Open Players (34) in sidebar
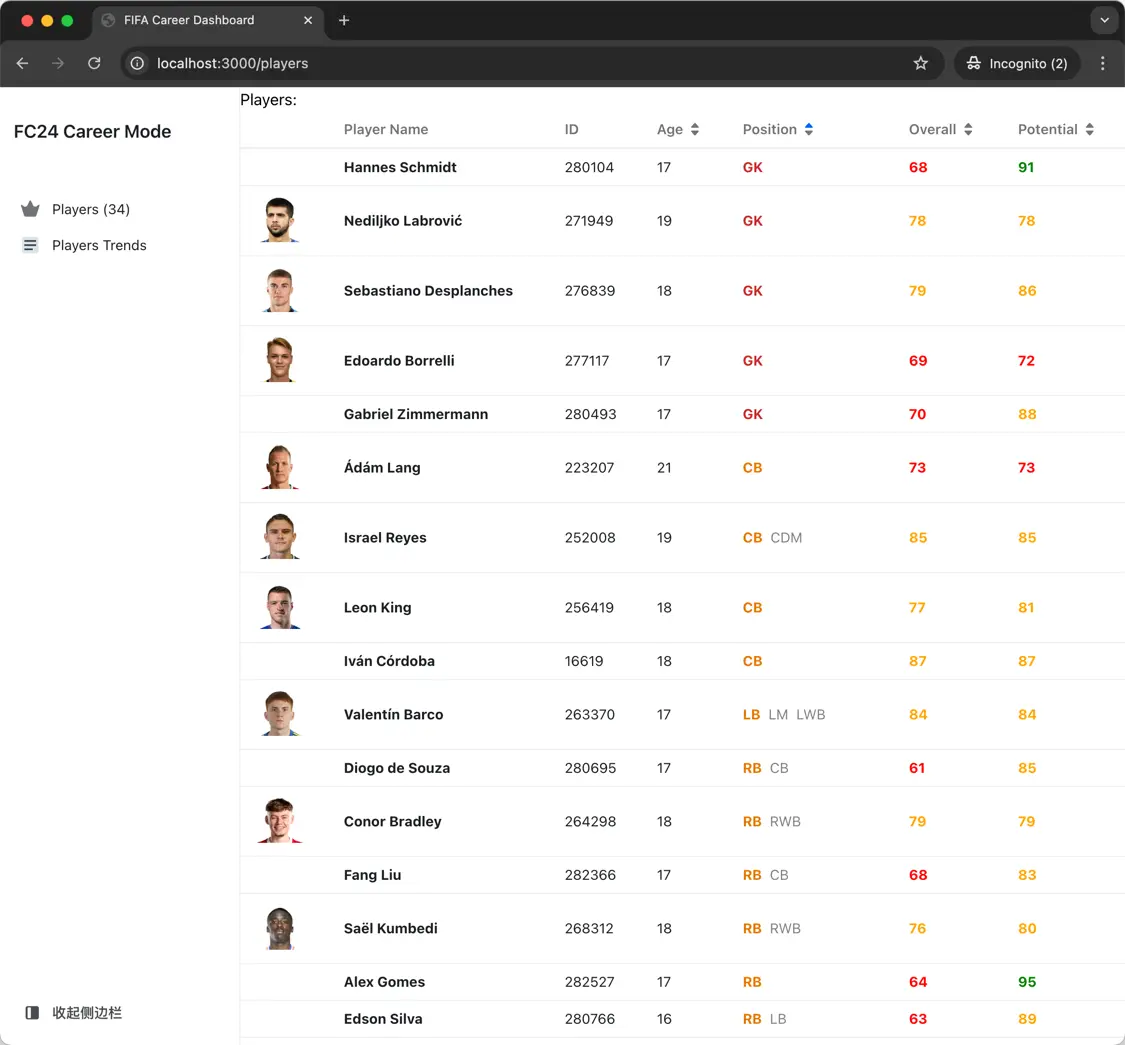The image size is (1125, 1045). coord(90,209)
